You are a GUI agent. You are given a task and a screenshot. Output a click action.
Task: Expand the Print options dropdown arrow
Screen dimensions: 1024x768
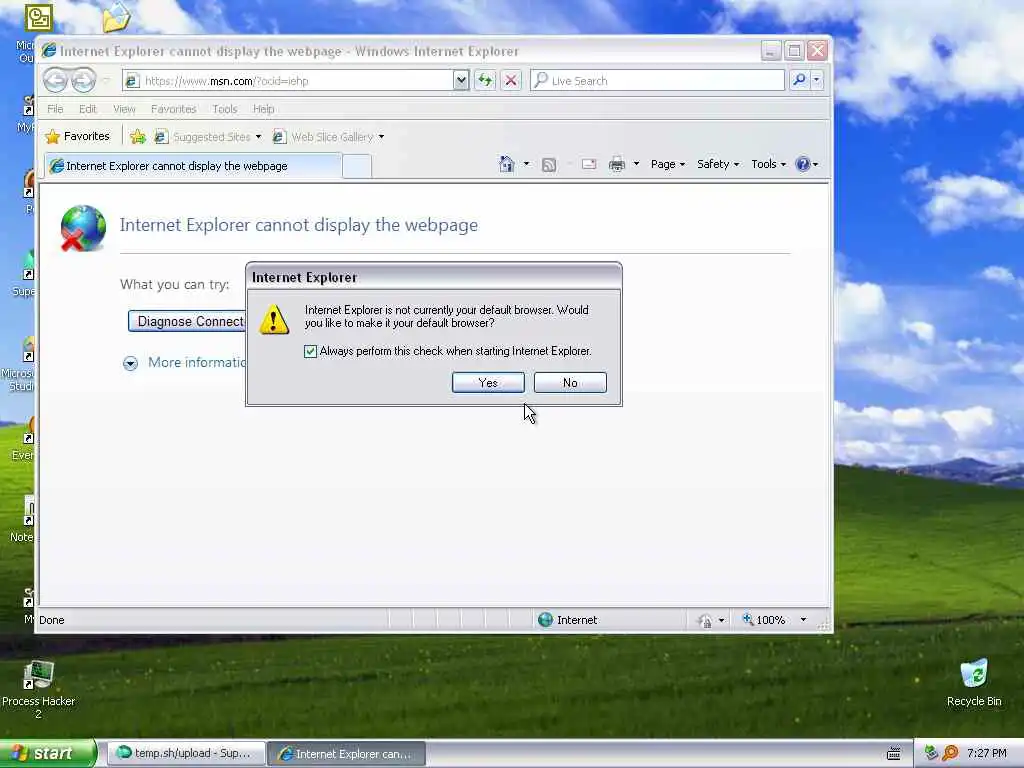636,164
